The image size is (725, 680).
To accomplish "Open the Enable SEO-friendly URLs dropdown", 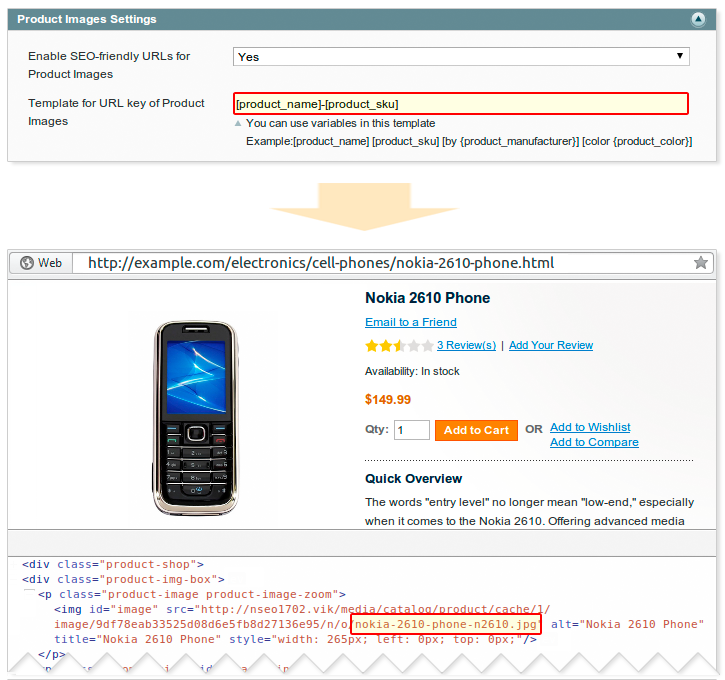I will pyautogui.click(x=461, y=57).
